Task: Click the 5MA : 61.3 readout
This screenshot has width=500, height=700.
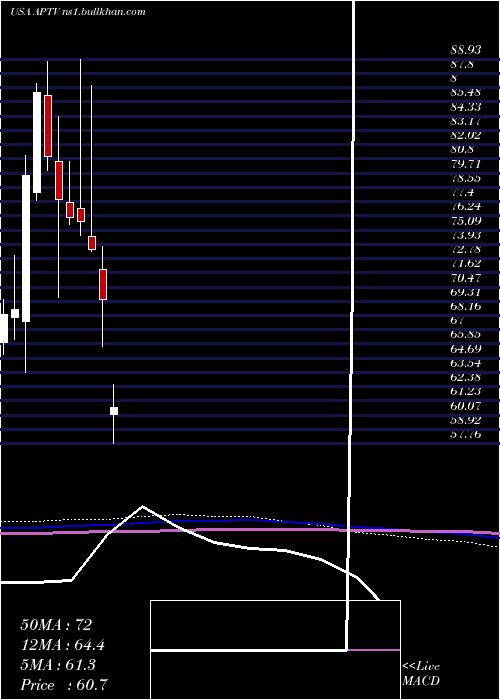Action: [x=58, y=664]
